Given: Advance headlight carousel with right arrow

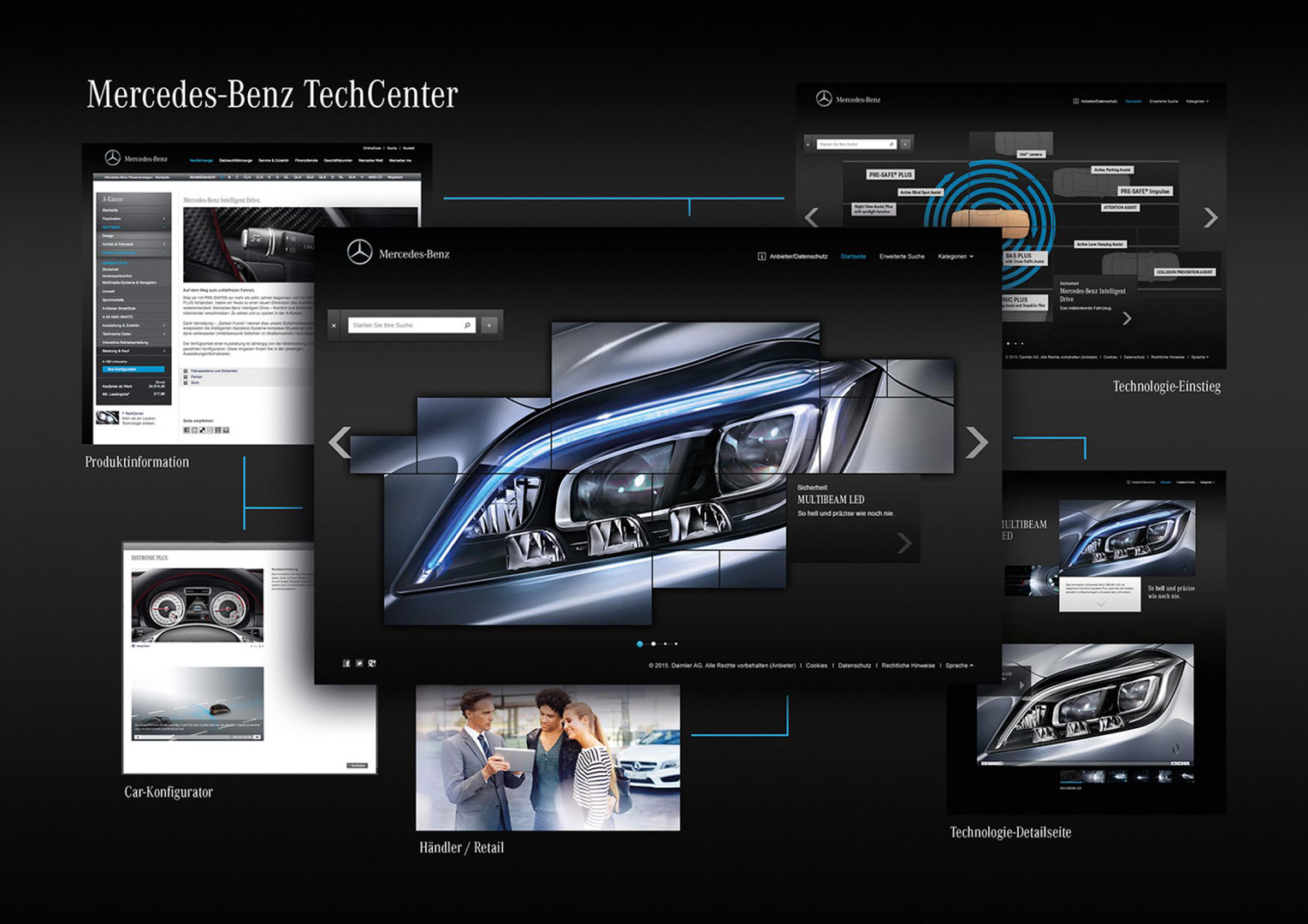Looking at the screenshot, I should [976, 442].
